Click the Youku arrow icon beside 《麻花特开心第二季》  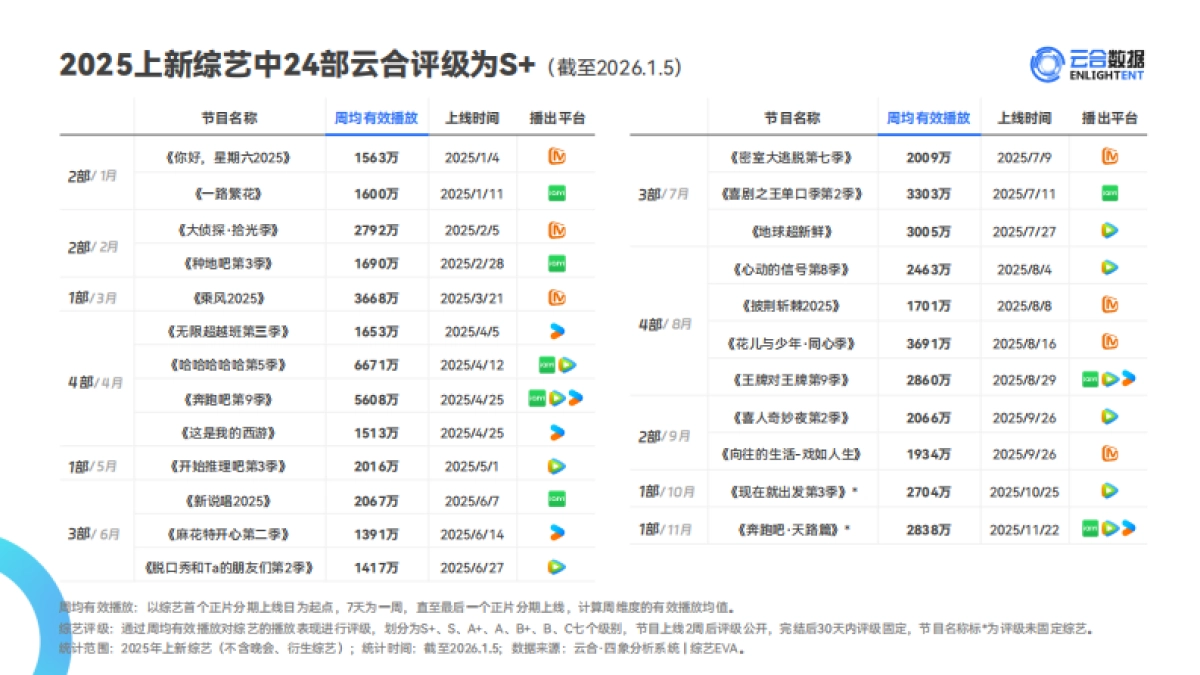coord(557,534)
